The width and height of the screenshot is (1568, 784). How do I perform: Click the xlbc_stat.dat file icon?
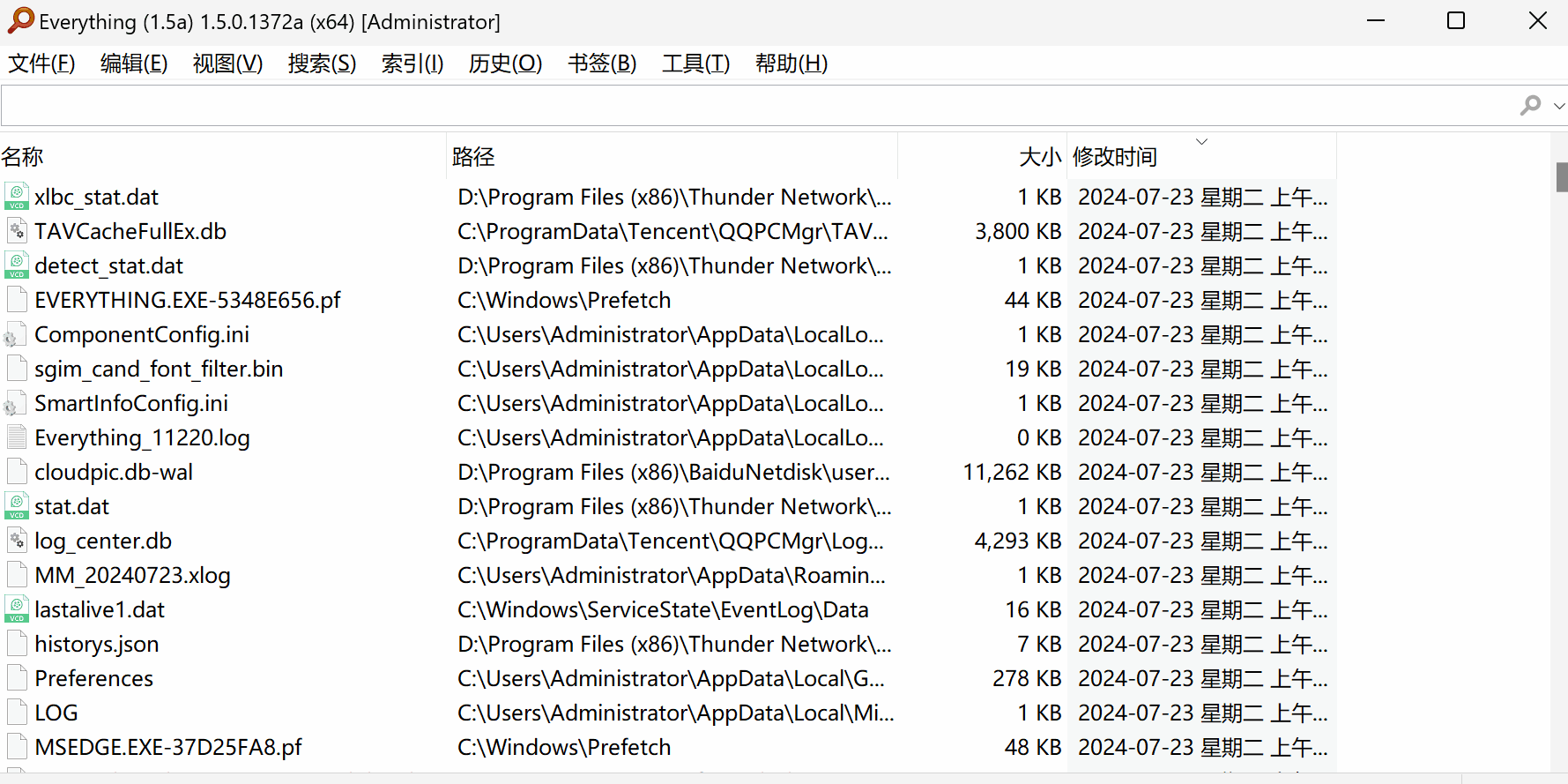17,197
